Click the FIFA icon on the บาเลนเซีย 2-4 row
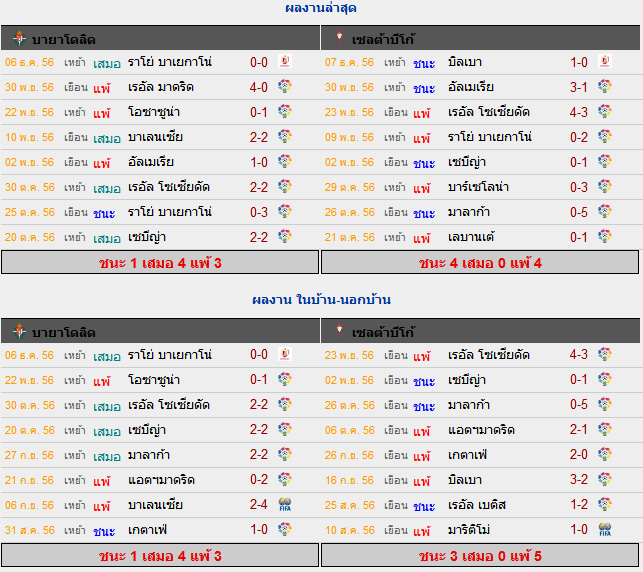Viewport: 643px width, 572px height. 285,504
